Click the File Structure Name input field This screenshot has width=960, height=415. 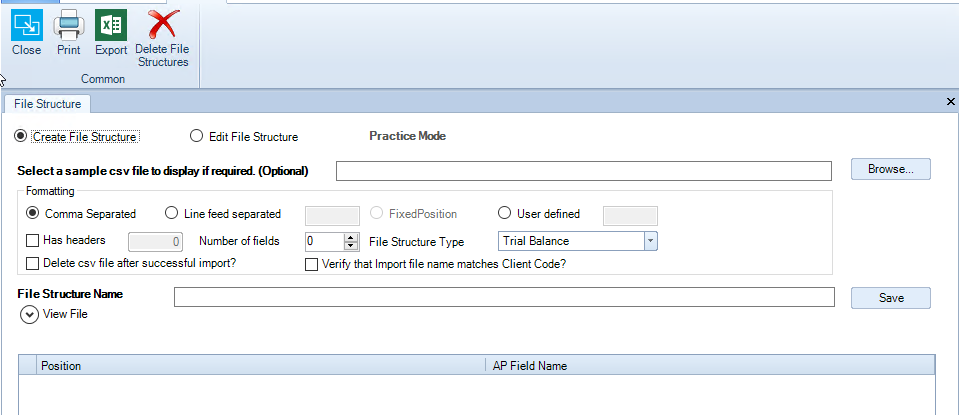tap(504, 297)
